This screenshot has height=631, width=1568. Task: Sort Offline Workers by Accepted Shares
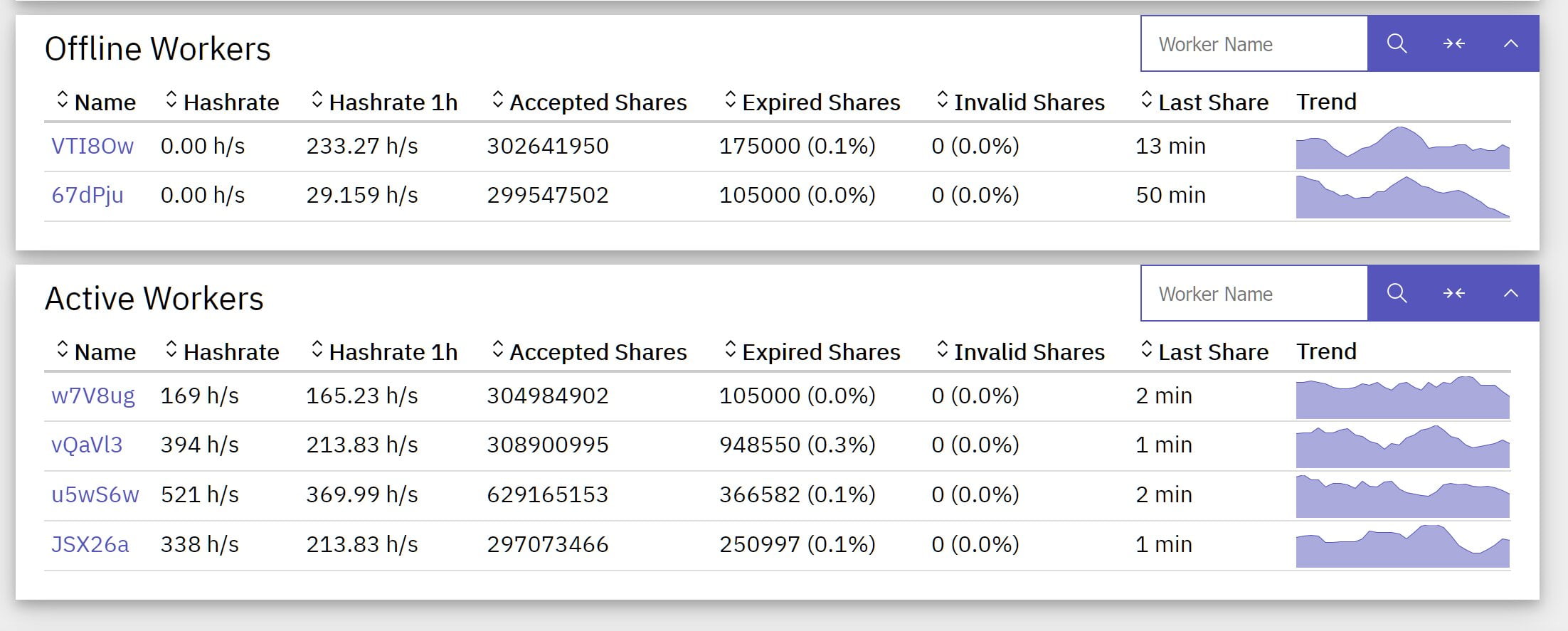589,102
